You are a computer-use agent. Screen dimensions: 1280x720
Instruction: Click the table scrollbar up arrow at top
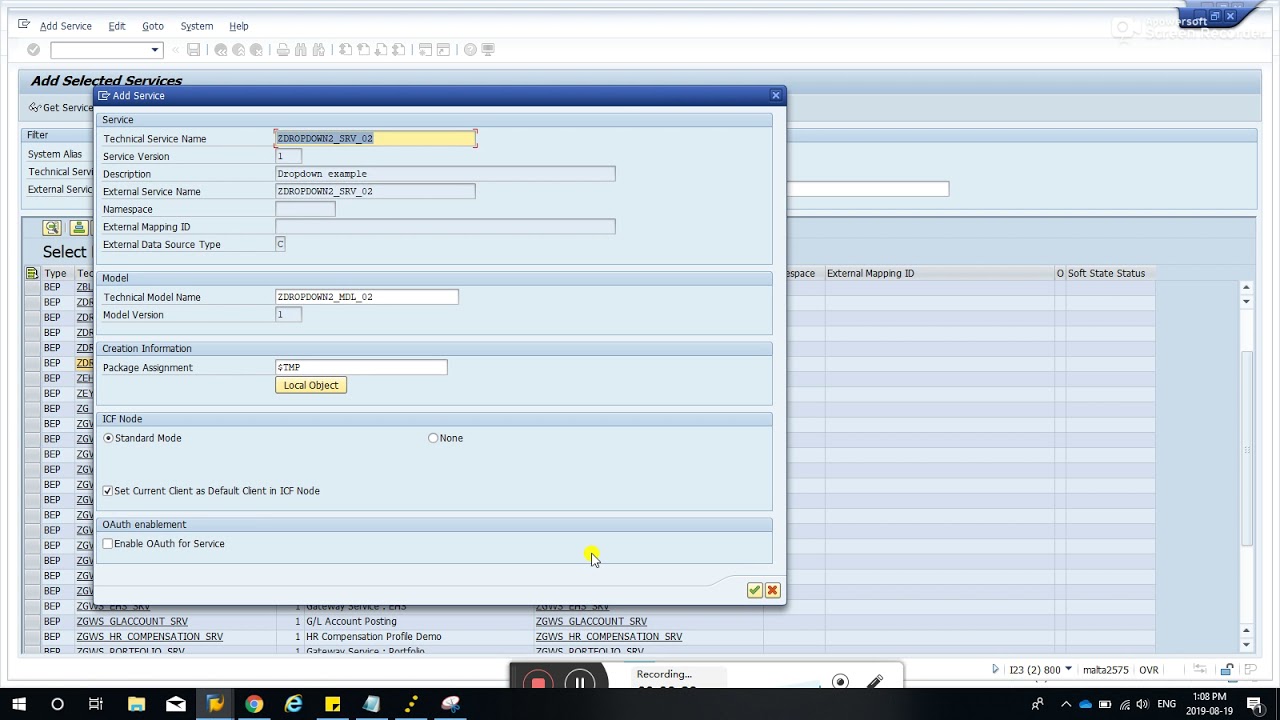1246,287
